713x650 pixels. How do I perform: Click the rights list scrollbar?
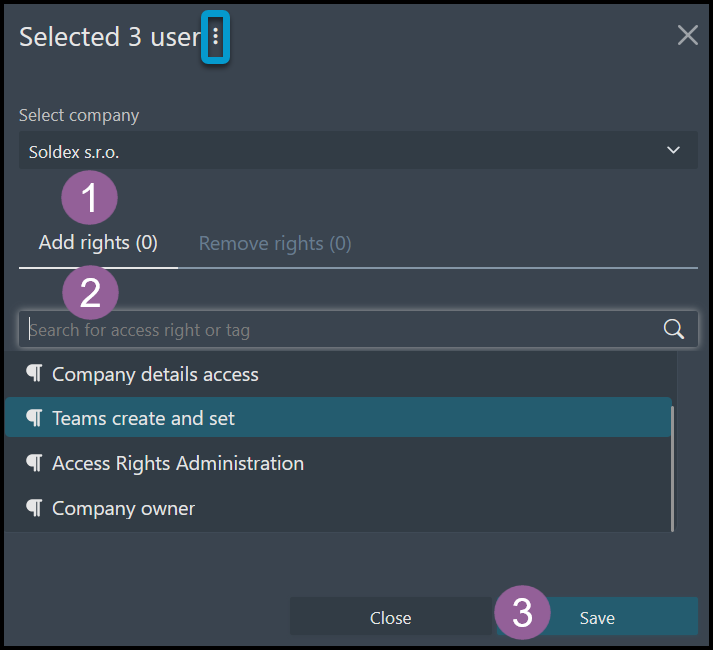point(673,469)
